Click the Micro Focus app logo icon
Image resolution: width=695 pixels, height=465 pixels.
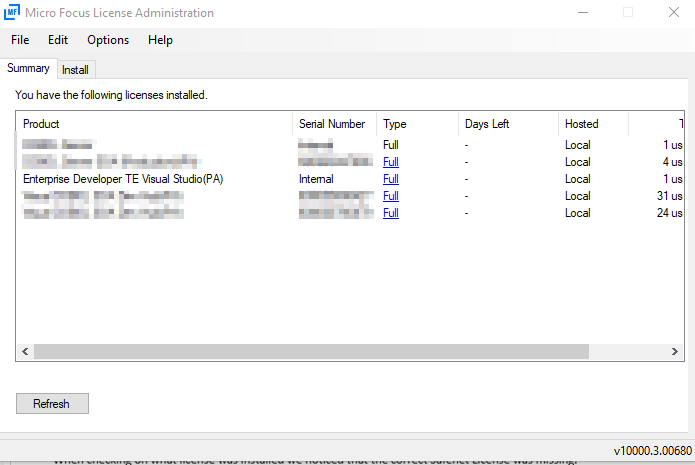[12, 12]
